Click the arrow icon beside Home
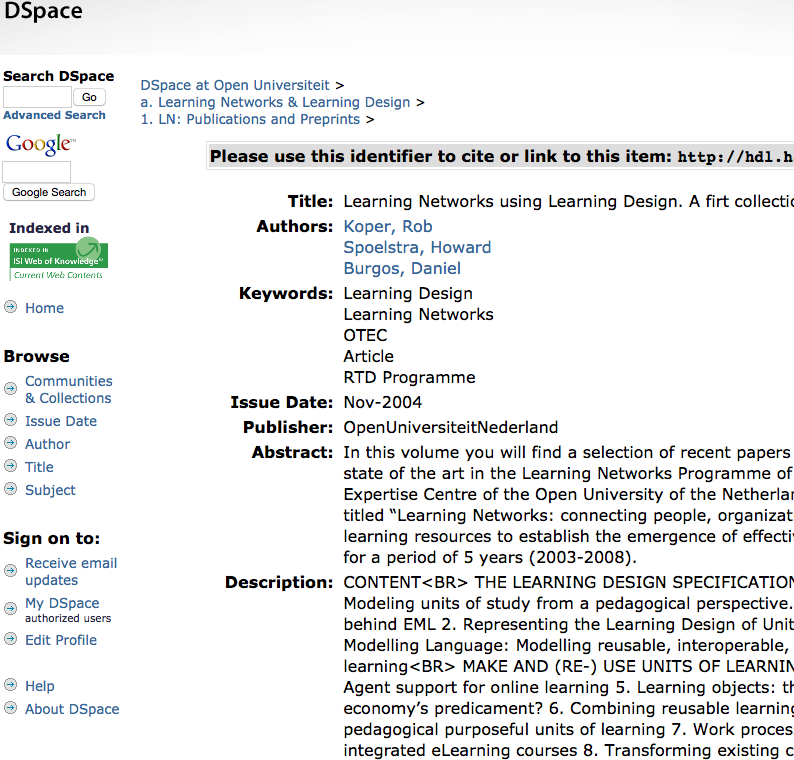Viewport: 794px width, 760px height. pyautogui.click(x=11, y=307)
